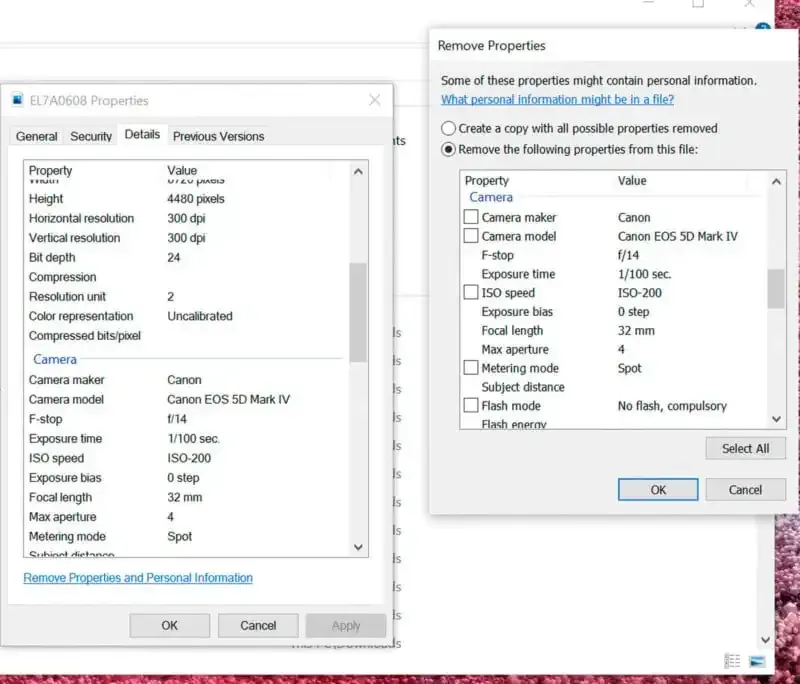Choose 'Create a copy with all properties removed'
This screenshot has height=684, width=800.
[449, 129]
